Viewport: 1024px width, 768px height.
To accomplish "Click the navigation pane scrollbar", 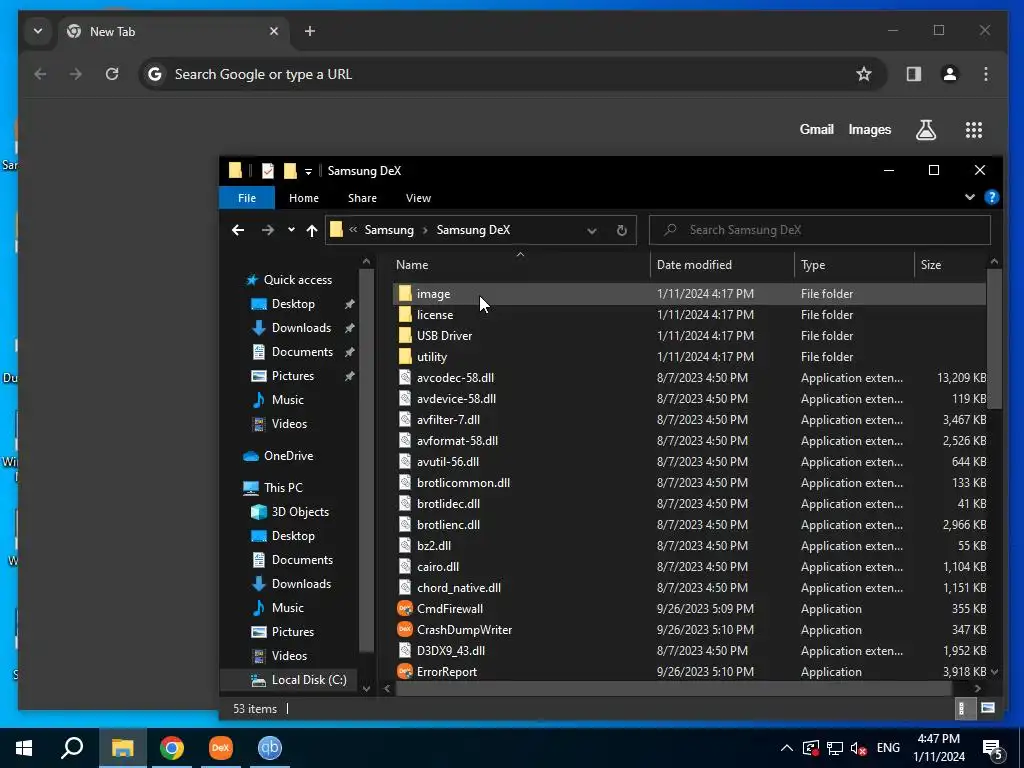I will click(366, 460).
